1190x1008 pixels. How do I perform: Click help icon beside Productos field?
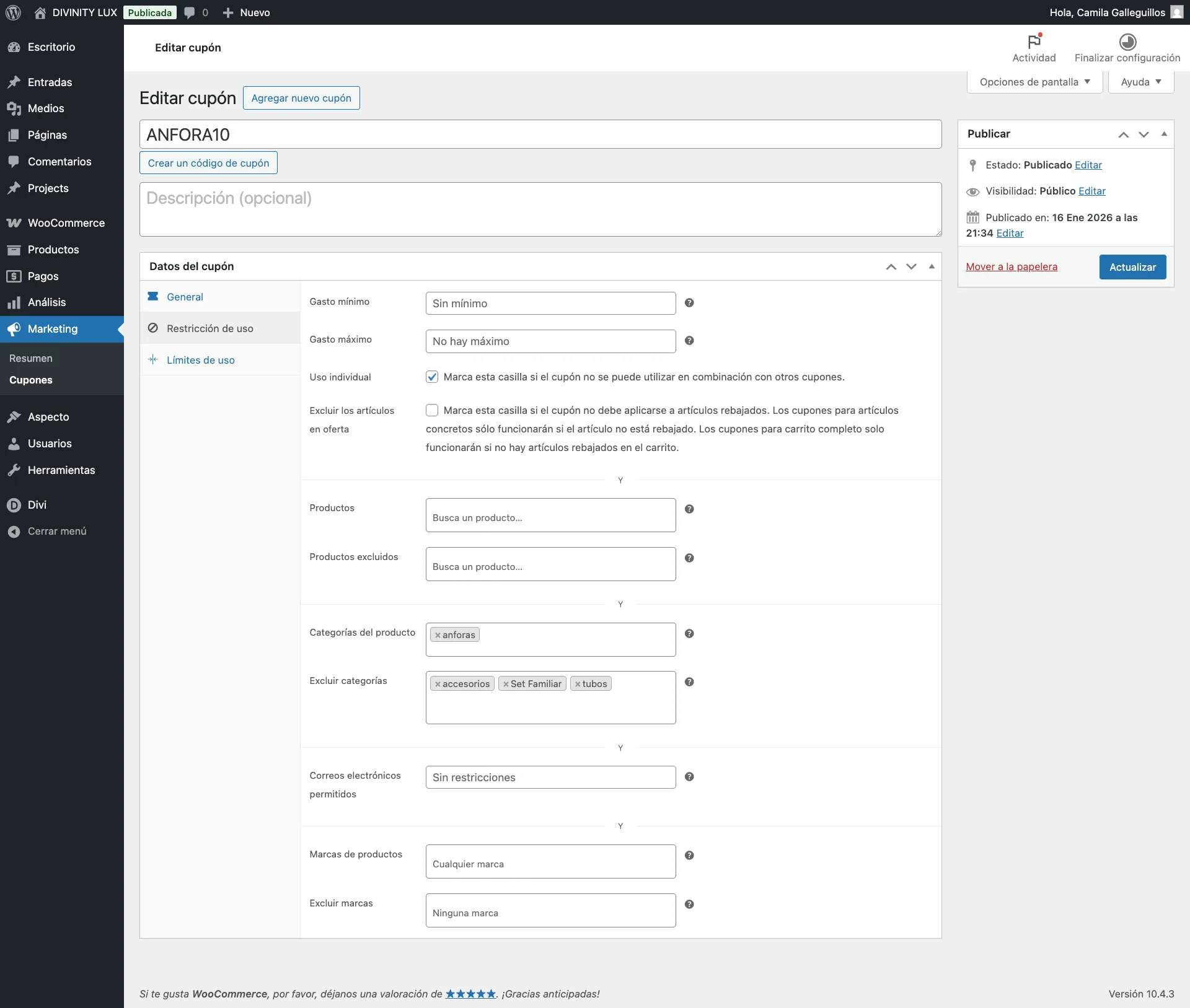689,509
